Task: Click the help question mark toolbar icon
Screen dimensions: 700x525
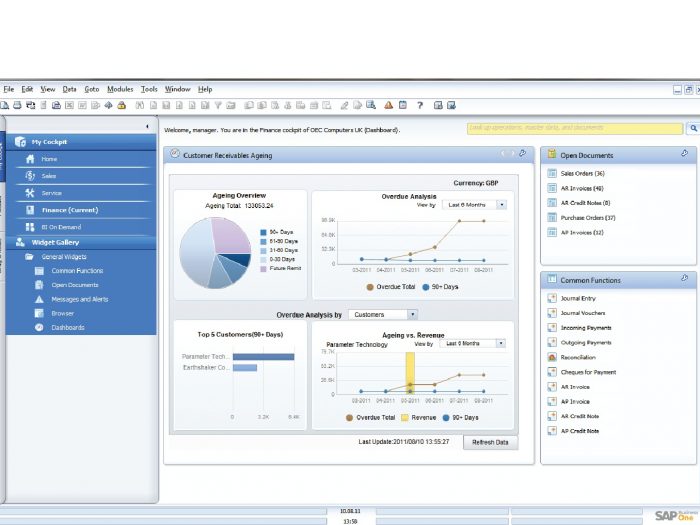Action: pos(420,105)
